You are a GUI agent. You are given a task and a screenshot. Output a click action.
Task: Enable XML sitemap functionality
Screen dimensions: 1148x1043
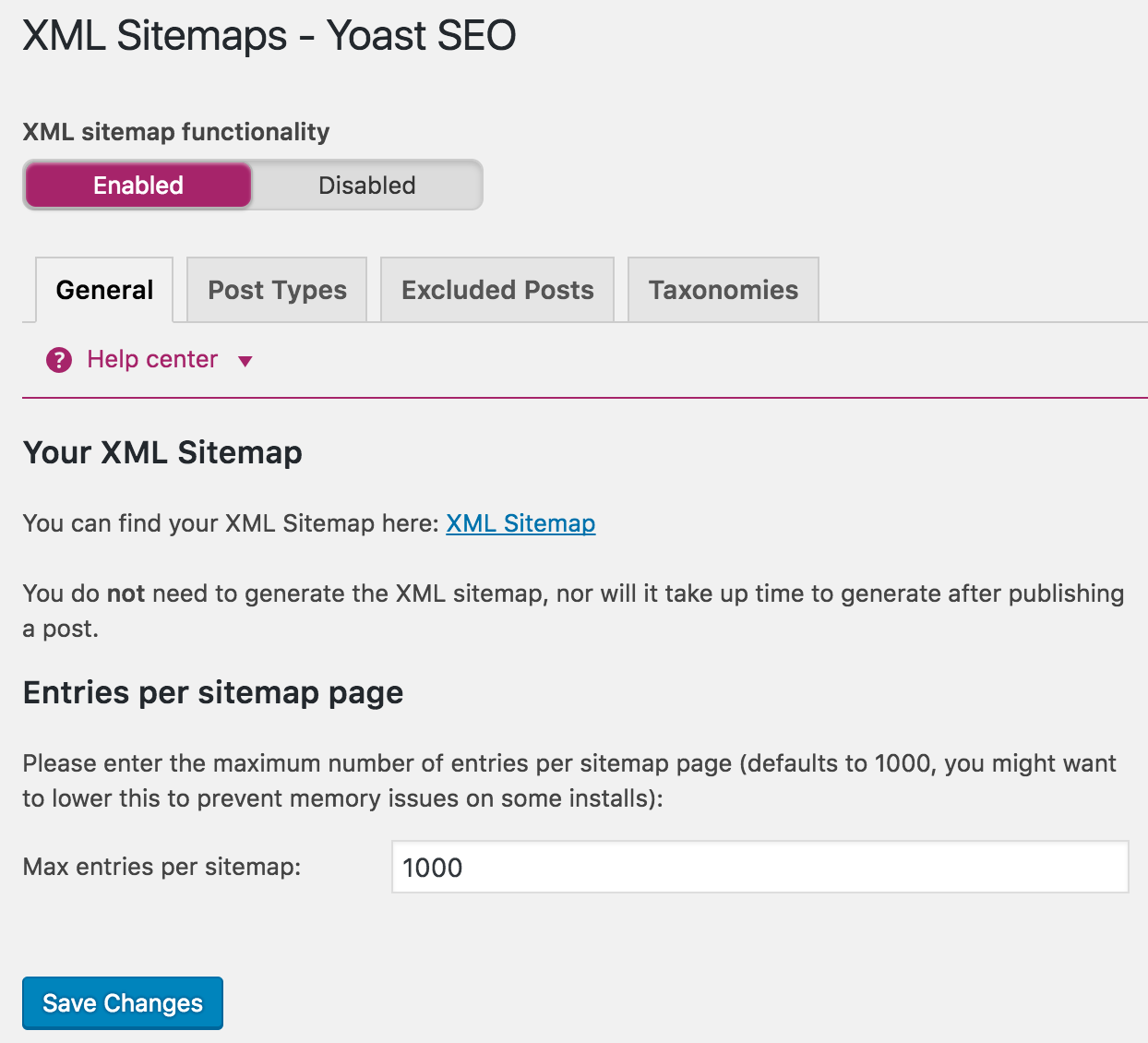[x=138, y=185]
